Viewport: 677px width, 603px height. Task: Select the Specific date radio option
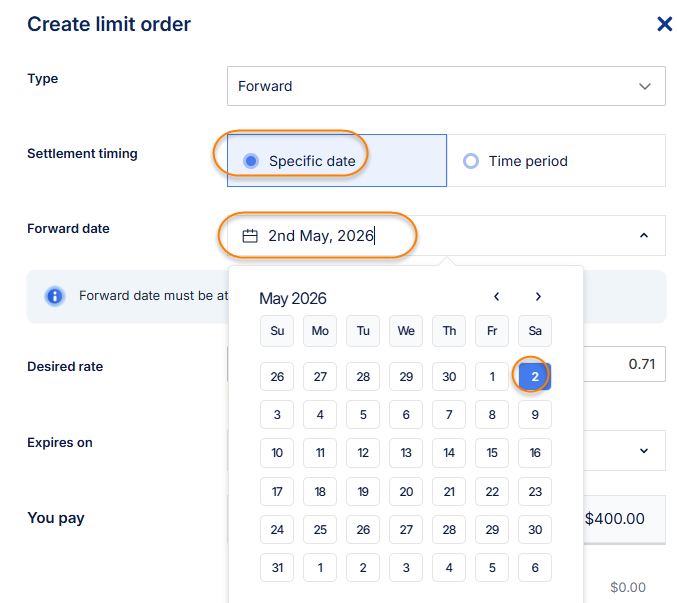pos(250,161)
